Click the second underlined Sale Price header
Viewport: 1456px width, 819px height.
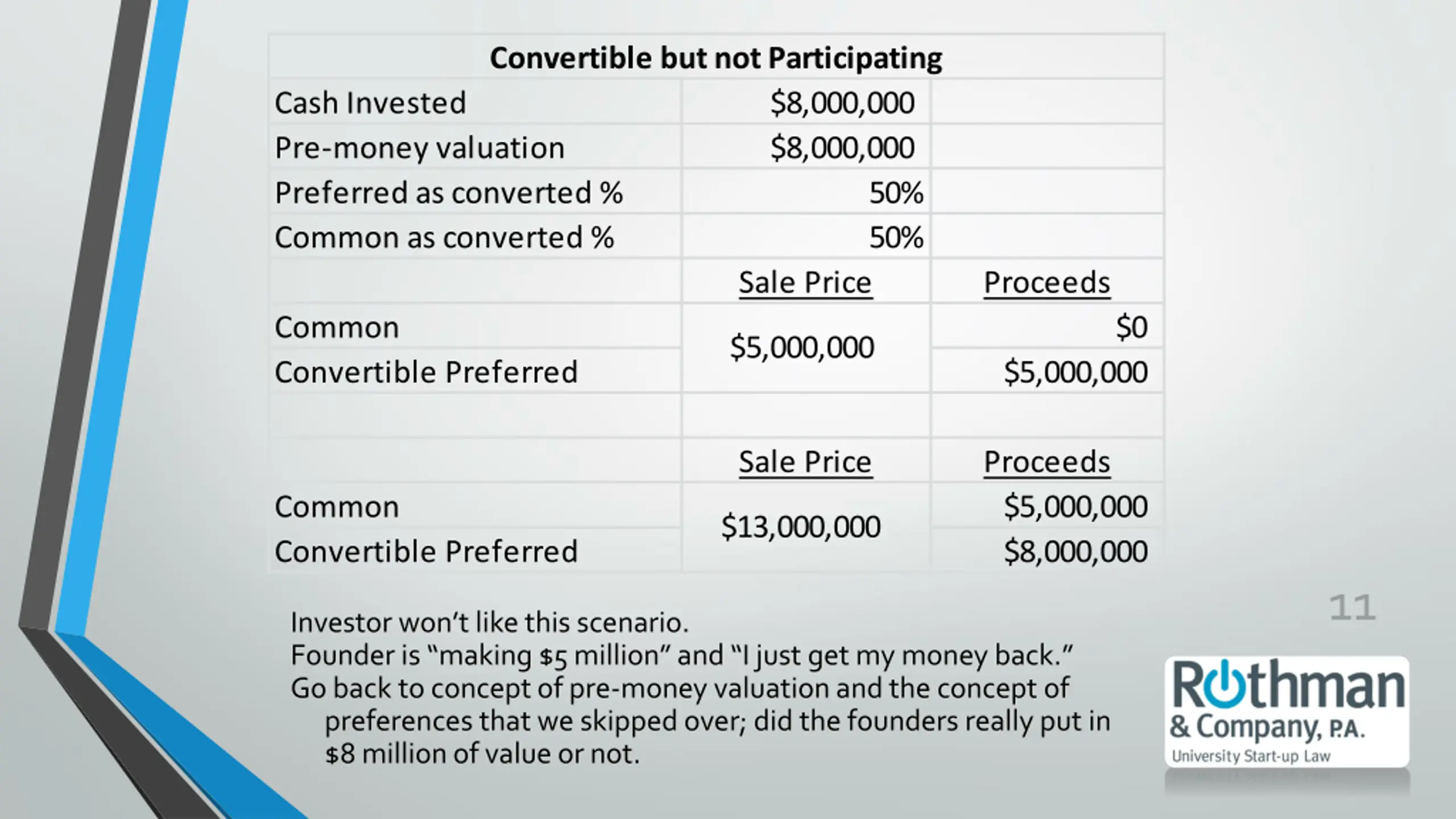[x=805, y=462]
